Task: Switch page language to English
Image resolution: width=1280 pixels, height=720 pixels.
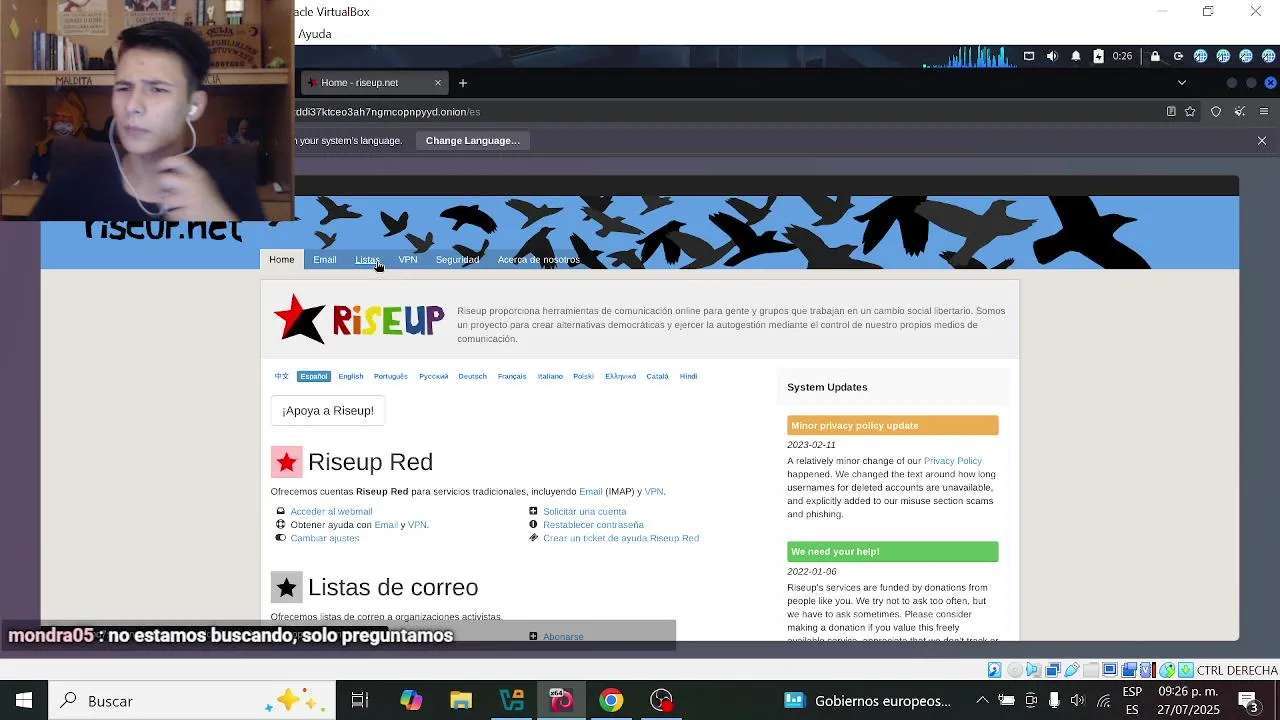Action: pyautogui.click(x=351, y=377)
